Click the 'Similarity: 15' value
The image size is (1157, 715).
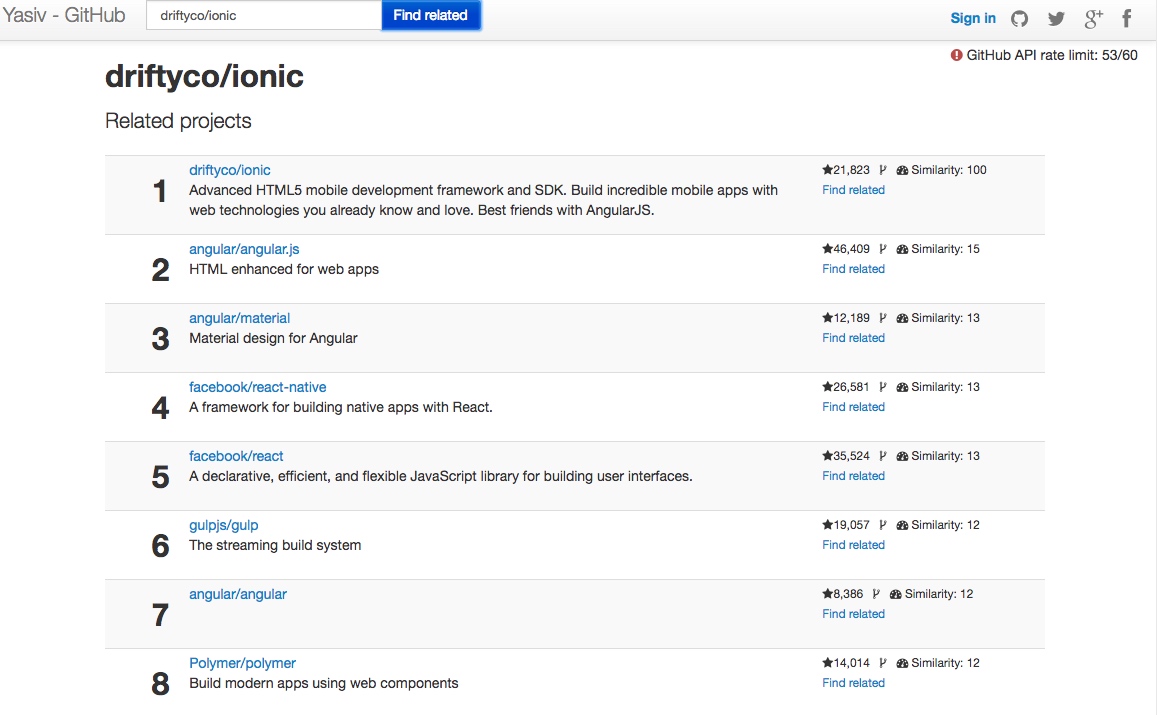click(x=945, y=249)
